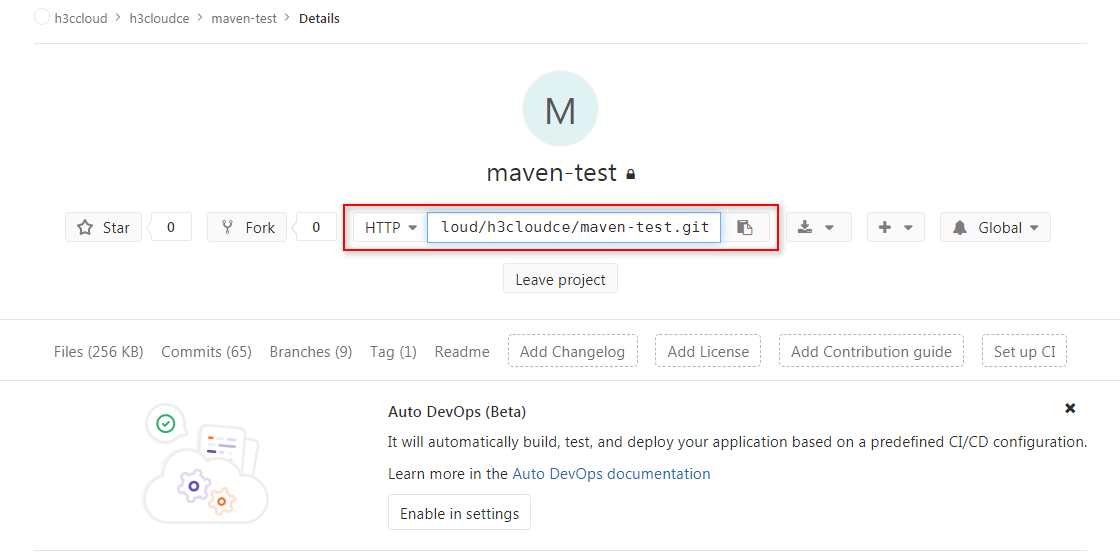
Task: Dismiss the Auto DevOps banner
Action: [x=1070, y=408]
